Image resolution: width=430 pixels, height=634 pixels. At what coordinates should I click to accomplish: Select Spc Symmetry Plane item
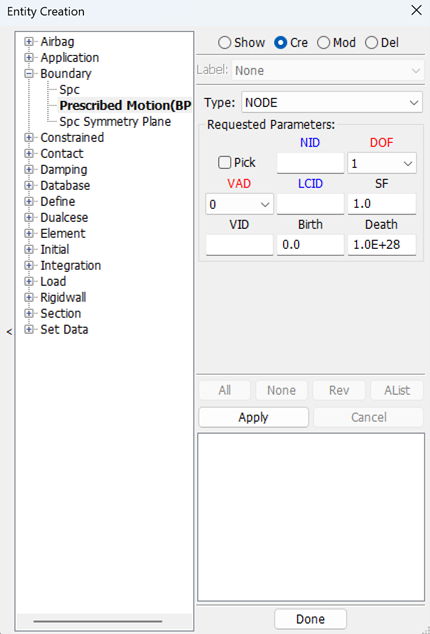coord(115,122)
